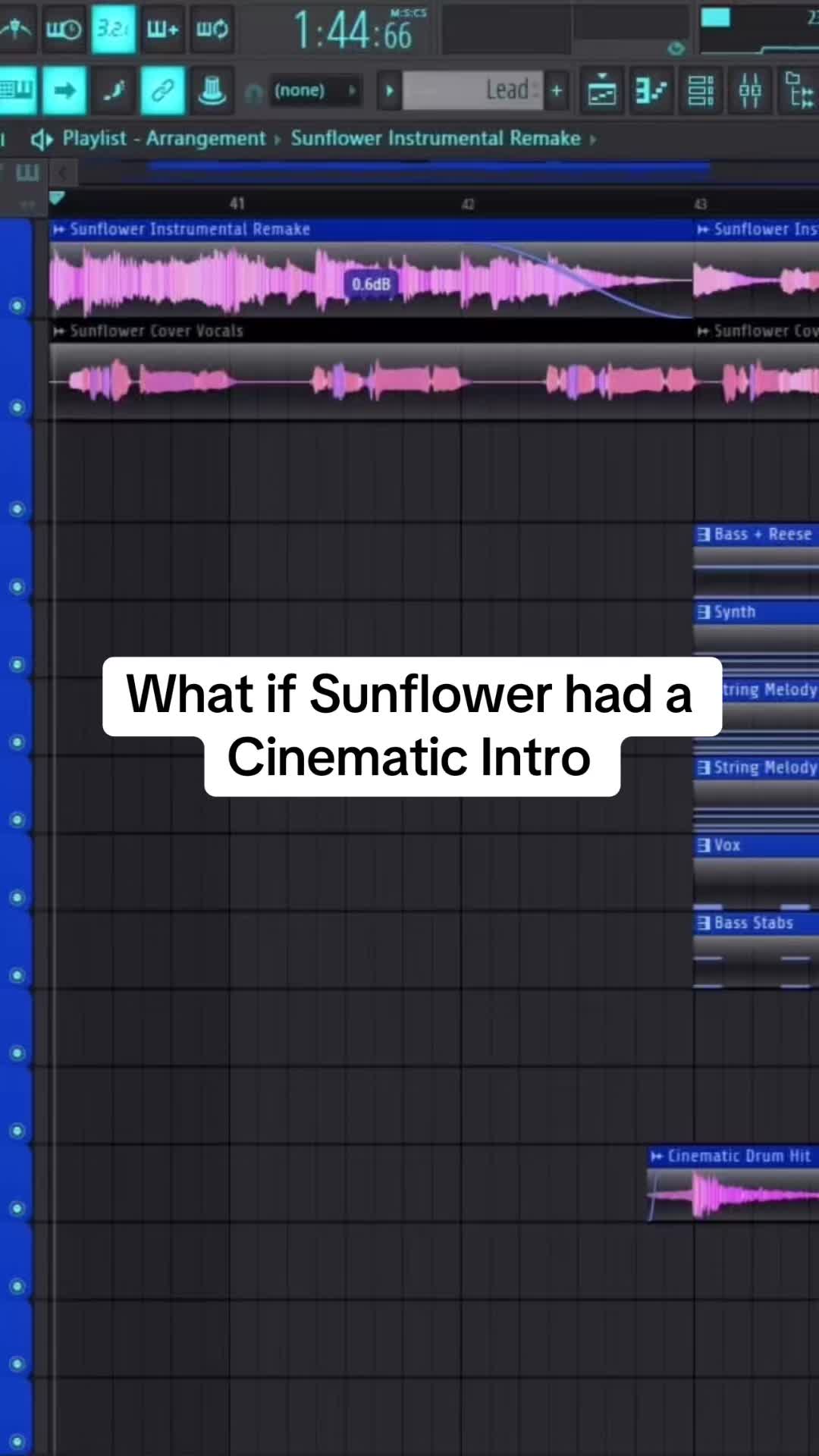
Task: Select the Lead pattern name field
Action: tap(472, 90)
